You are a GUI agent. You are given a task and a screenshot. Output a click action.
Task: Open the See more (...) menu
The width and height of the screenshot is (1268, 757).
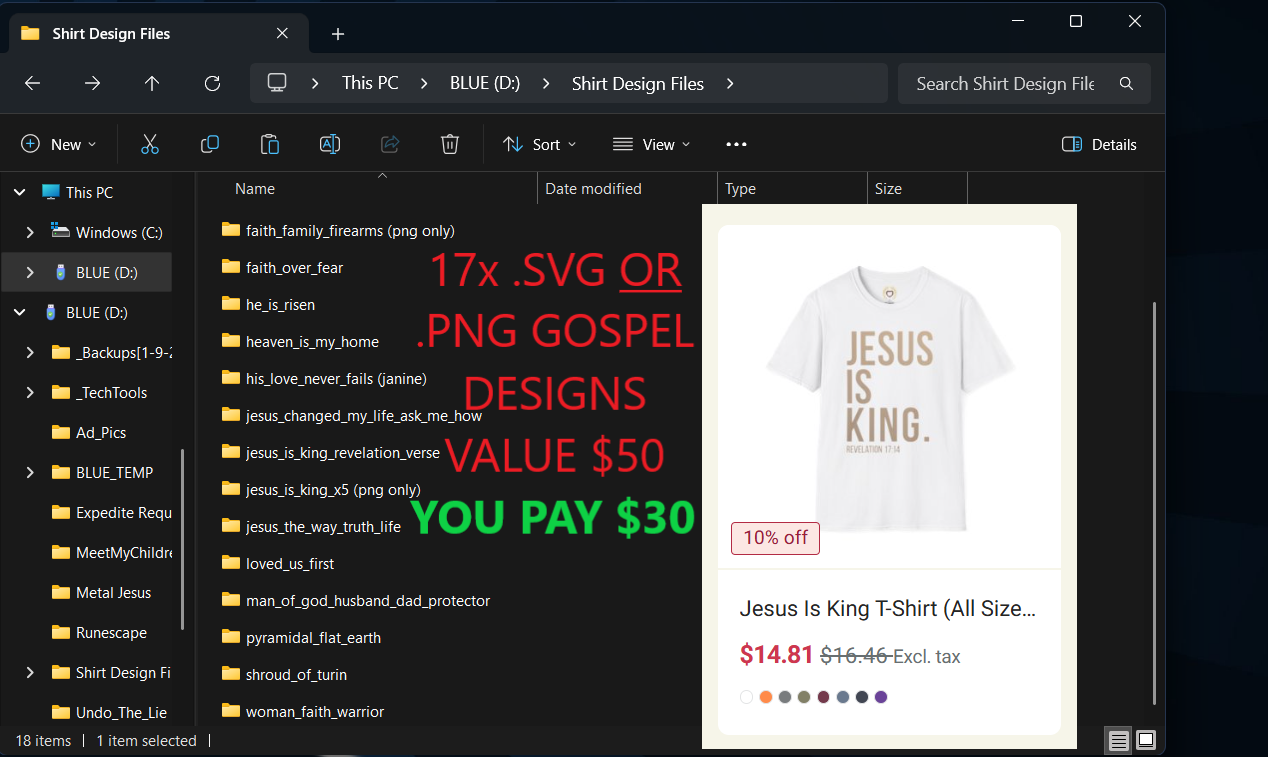736,144
